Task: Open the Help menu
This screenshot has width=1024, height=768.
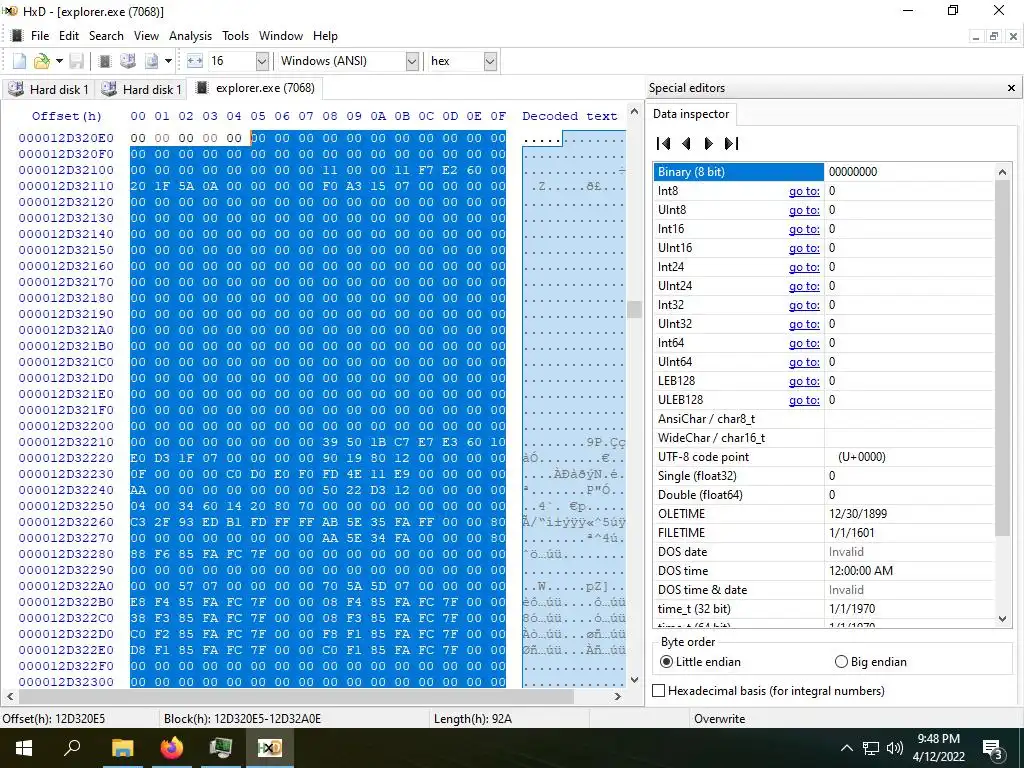Action: 325,36
